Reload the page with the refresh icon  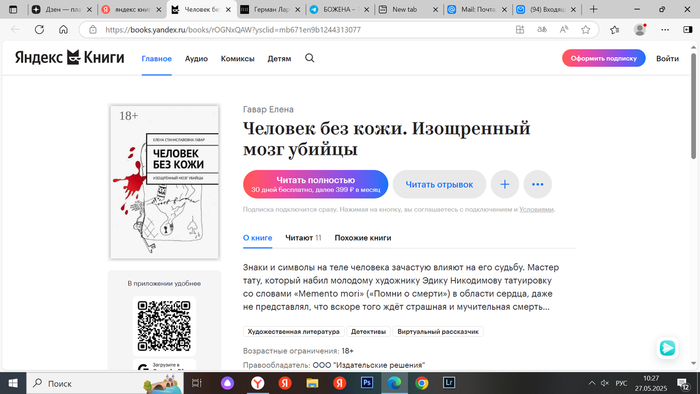[x=39, y=29]
